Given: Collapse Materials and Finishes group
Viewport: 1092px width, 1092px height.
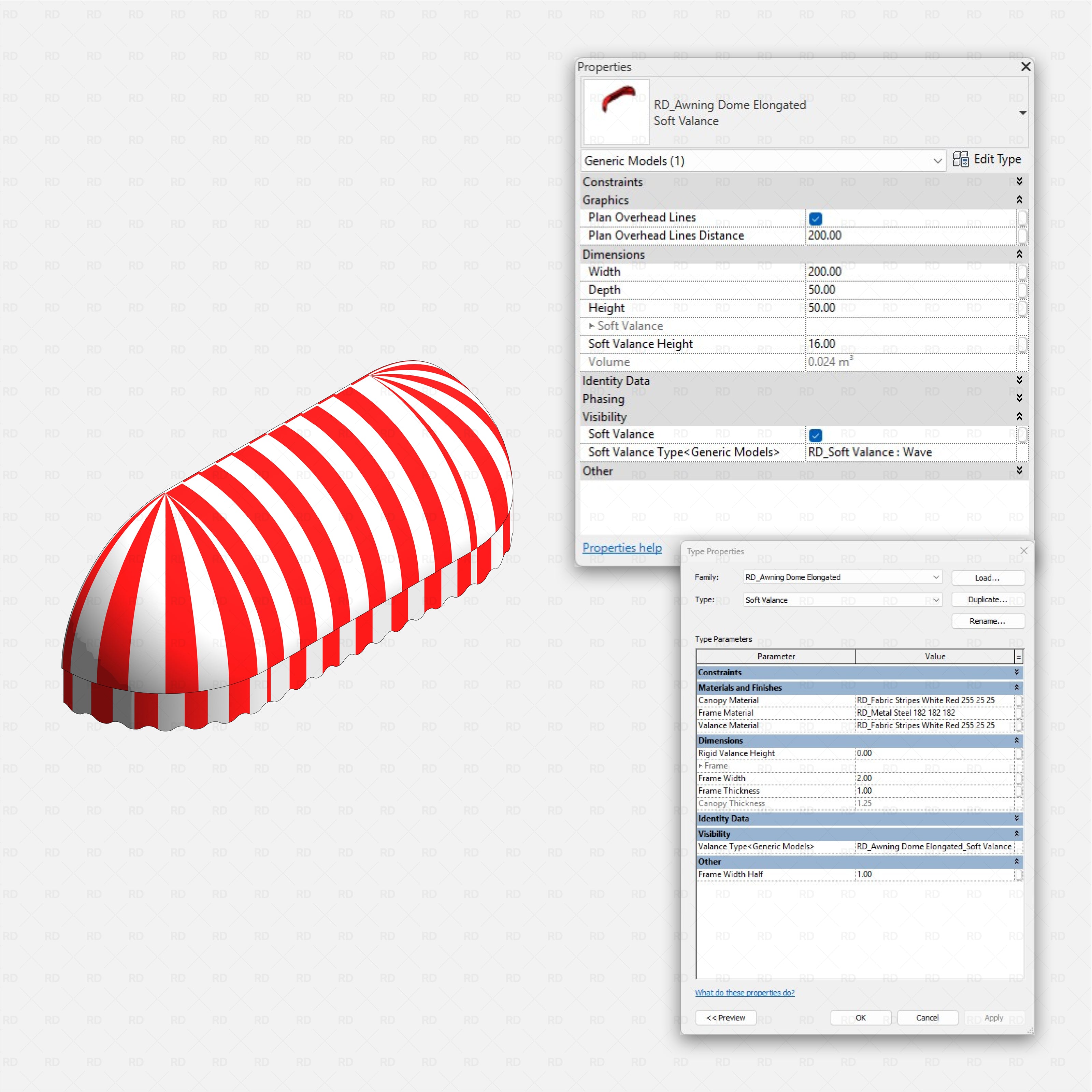Looking at the screenshot, I should pos(1016,687).
